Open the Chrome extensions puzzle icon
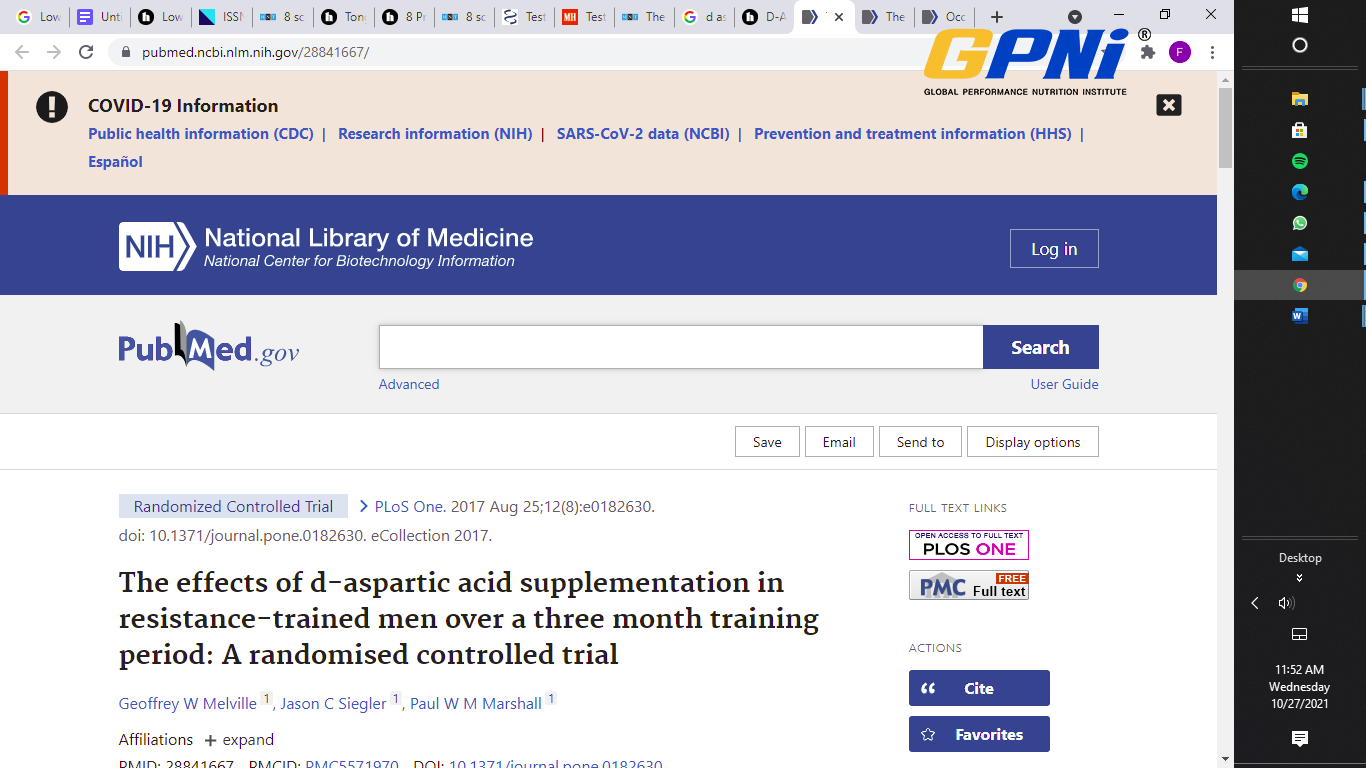Image resolution: width=1366 pixels, height=768 pixels. click(x=1148, y=52)
